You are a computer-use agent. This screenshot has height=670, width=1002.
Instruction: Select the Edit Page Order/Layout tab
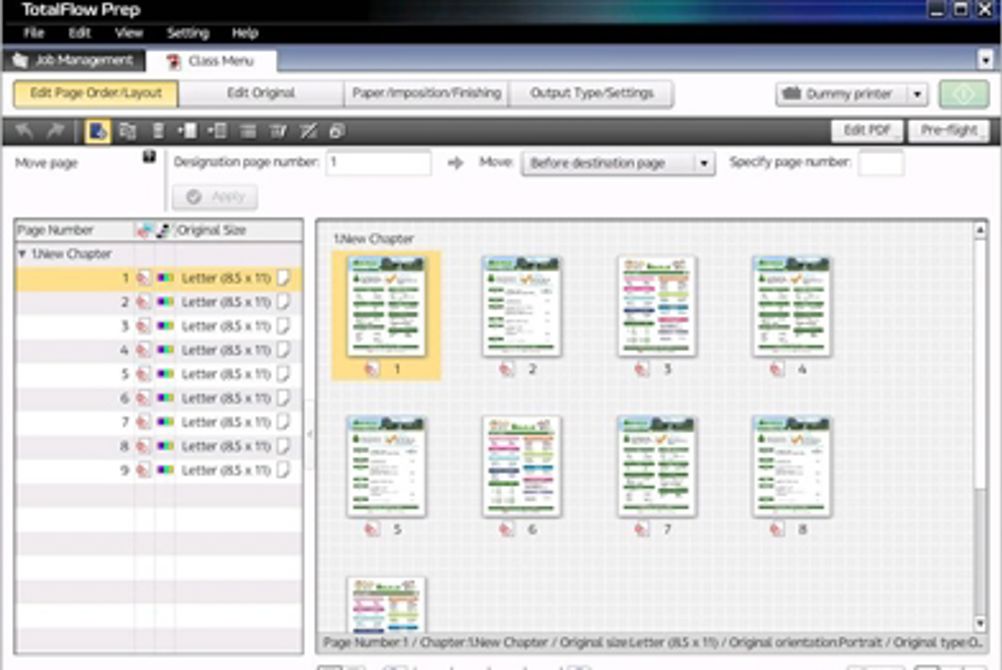tap(96, 93)
